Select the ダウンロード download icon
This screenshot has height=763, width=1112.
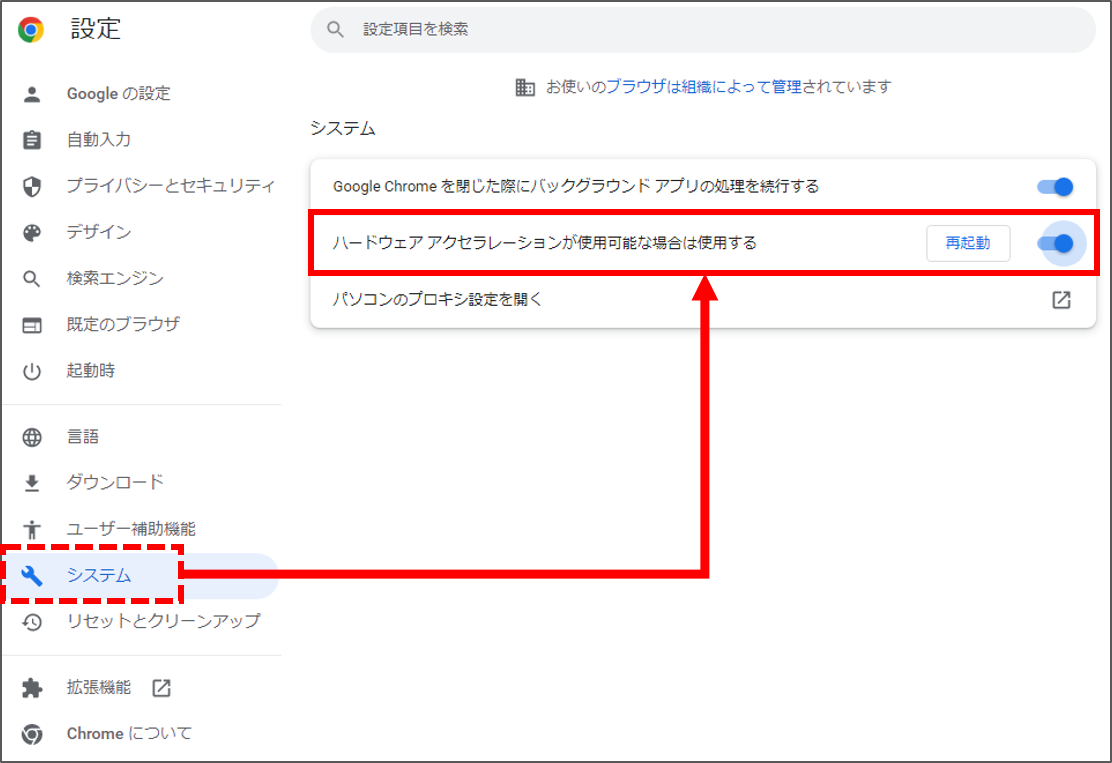pyautogui.click(x=33, y=482)
